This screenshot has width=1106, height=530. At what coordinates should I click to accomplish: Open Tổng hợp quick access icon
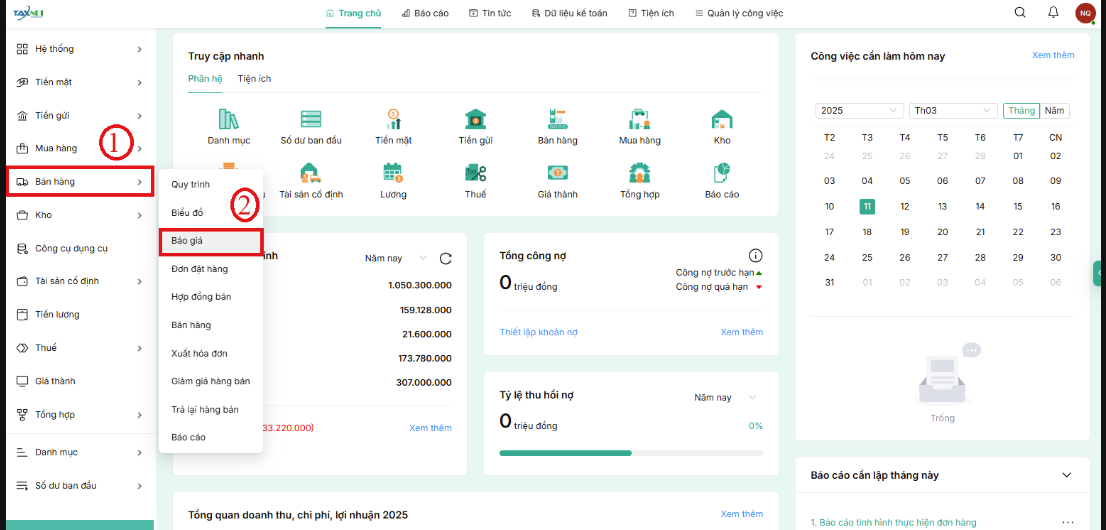pos(640,172)
